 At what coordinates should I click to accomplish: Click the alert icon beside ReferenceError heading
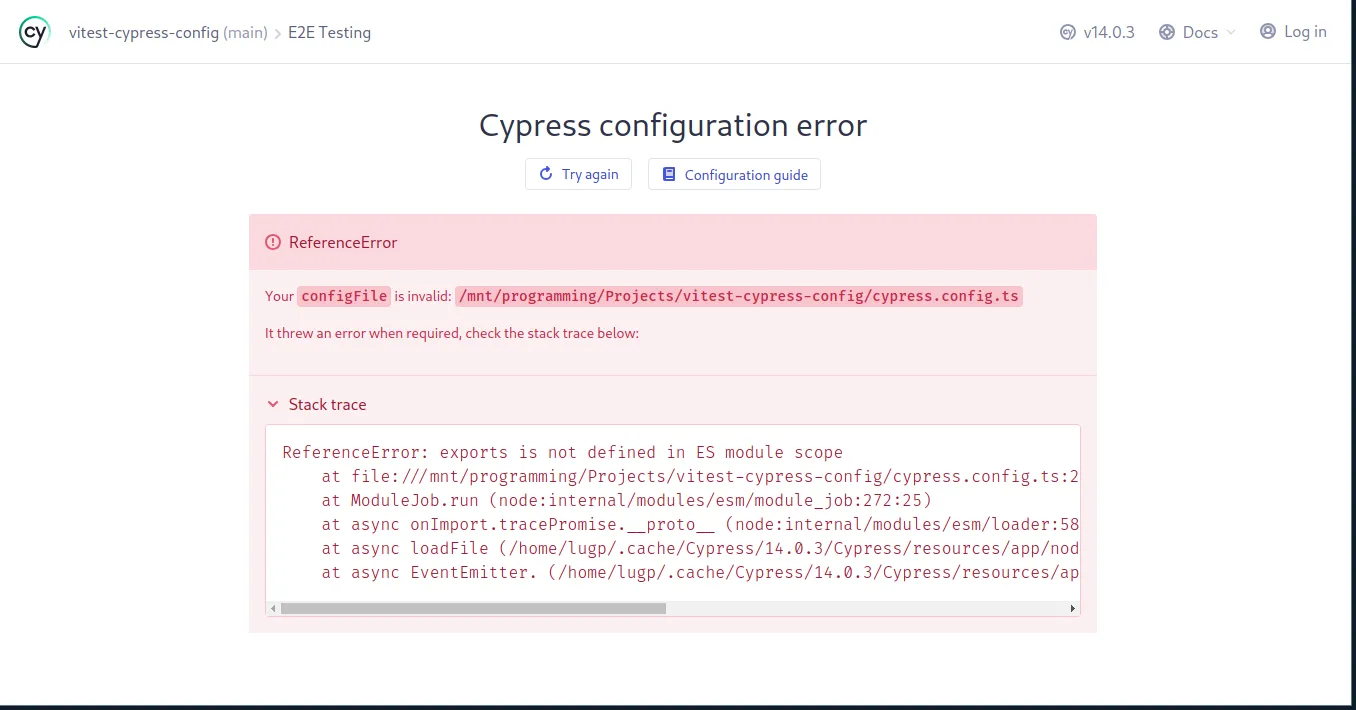273,241
